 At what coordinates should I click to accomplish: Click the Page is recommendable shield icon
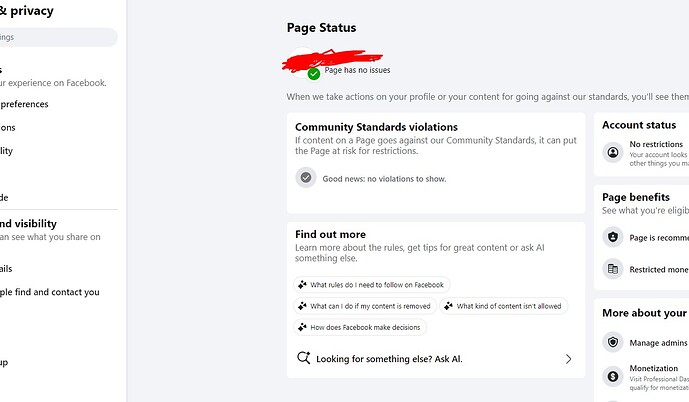click(x=613, y=237)
